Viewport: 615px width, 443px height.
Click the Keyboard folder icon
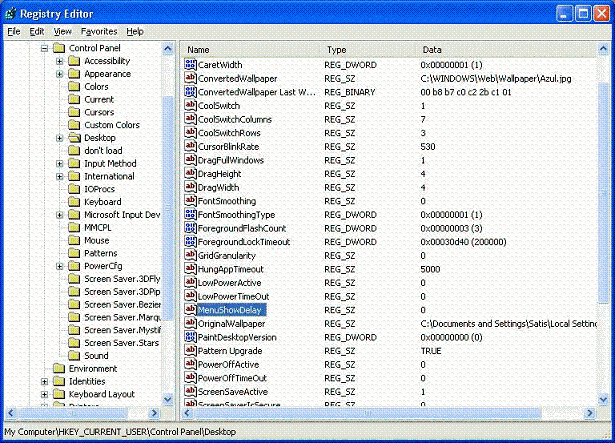pos(74,202)
